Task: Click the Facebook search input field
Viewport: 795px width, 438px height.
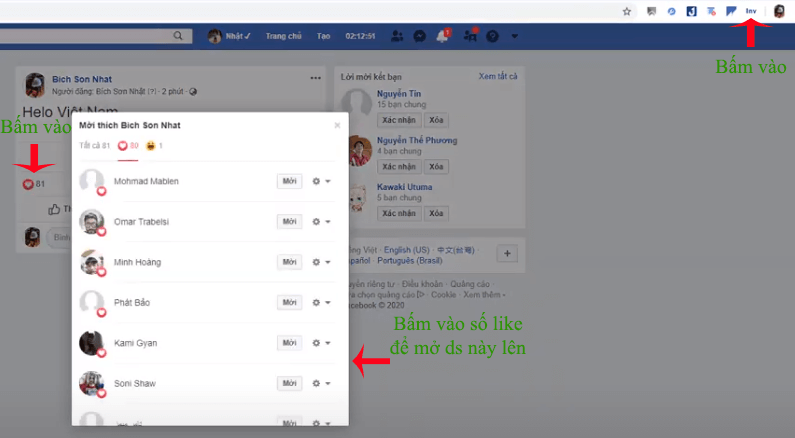Action: point(86,35)
